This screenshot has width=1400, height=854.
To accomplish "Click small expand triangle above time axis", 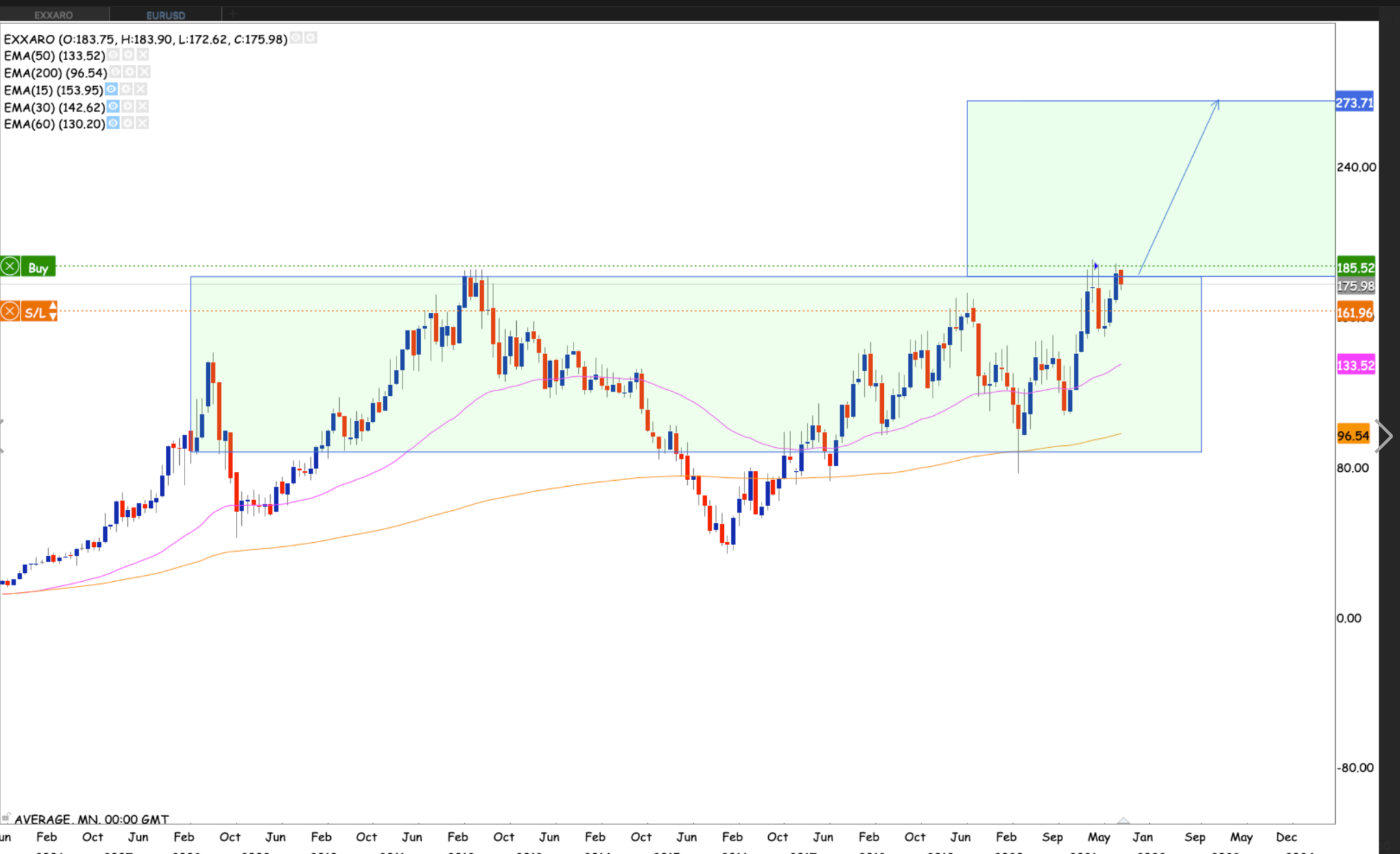I will [x=1123, y=820].
